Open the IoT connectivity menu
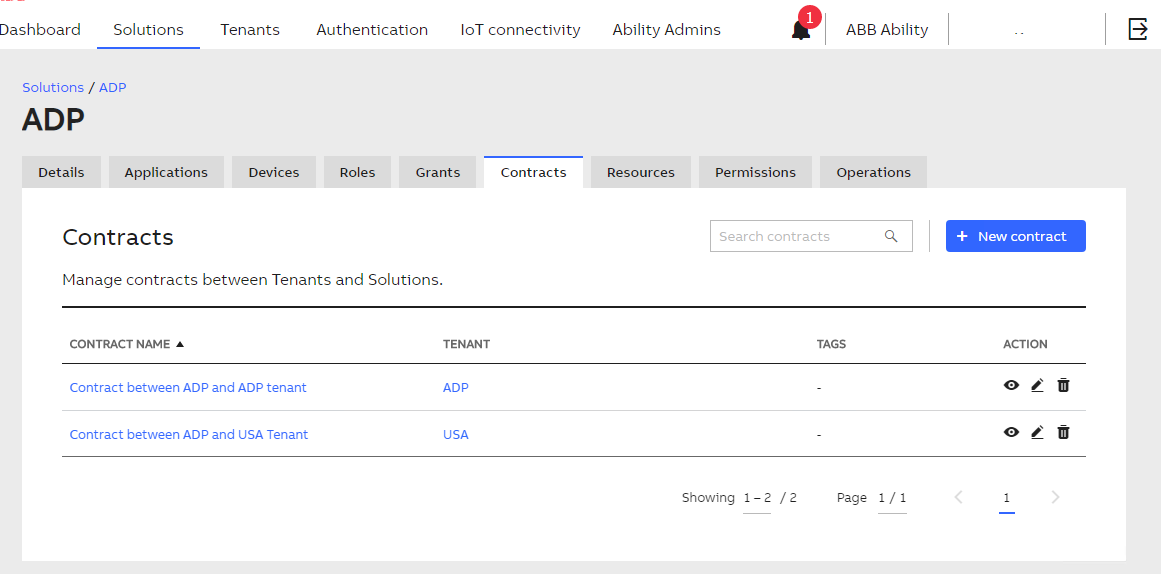The image size is (1161, 574). (521, 30)
